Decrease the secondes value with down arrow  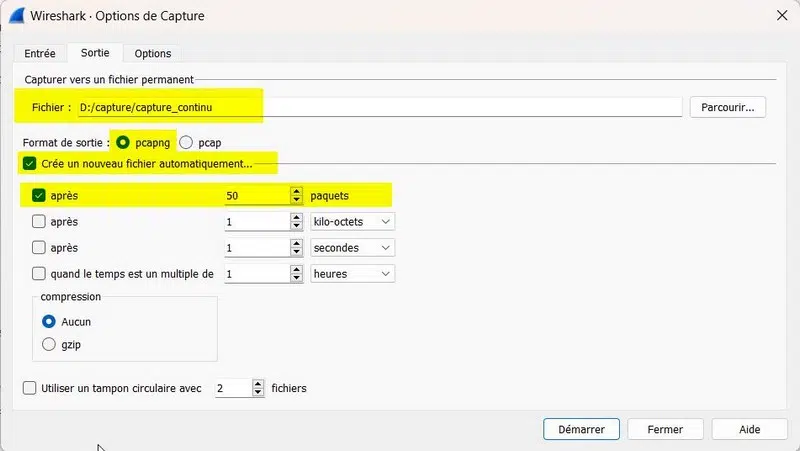click(x=296, y=252)
